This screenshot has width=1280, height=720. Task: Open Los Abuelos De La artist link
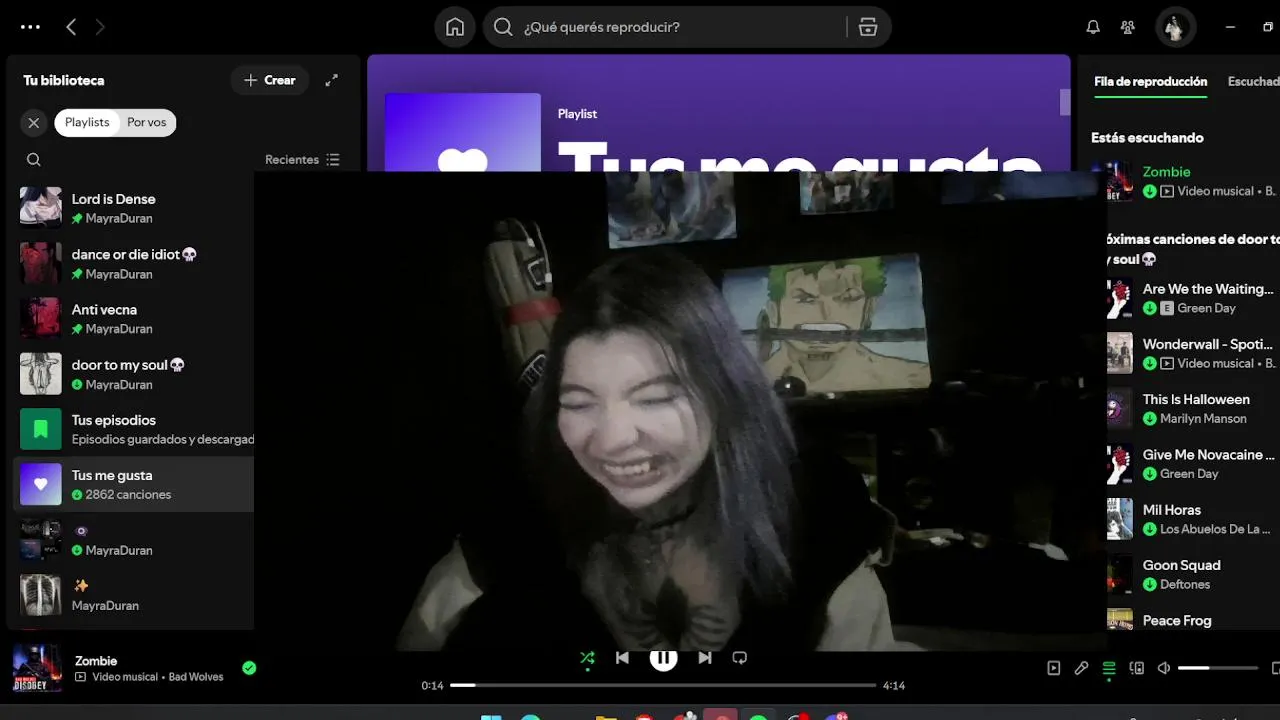click(x=1216, y=529)
